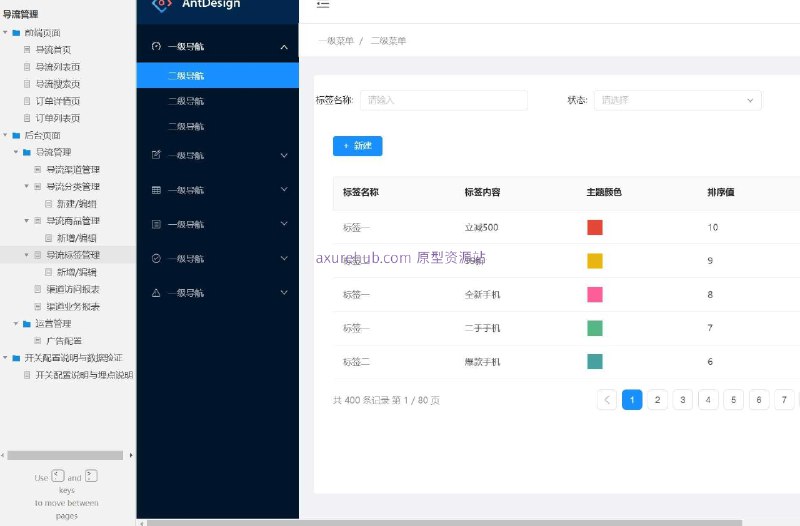Screen dimensions: 800x526
Task: Collapse the 运营管理 tree arrow
Action: [16, 323]
